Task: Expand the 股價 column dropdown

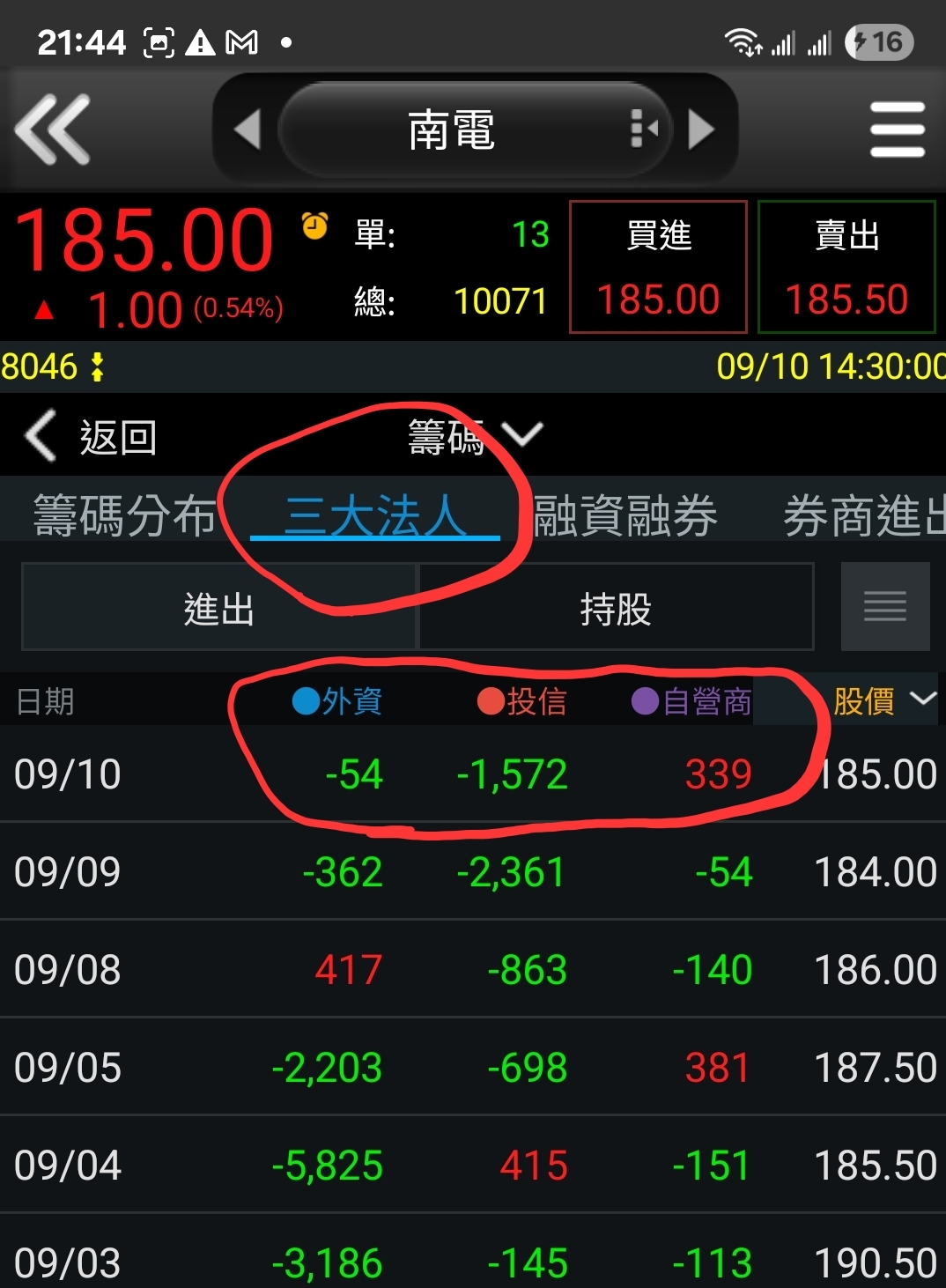Action: [x=922, y=699]
